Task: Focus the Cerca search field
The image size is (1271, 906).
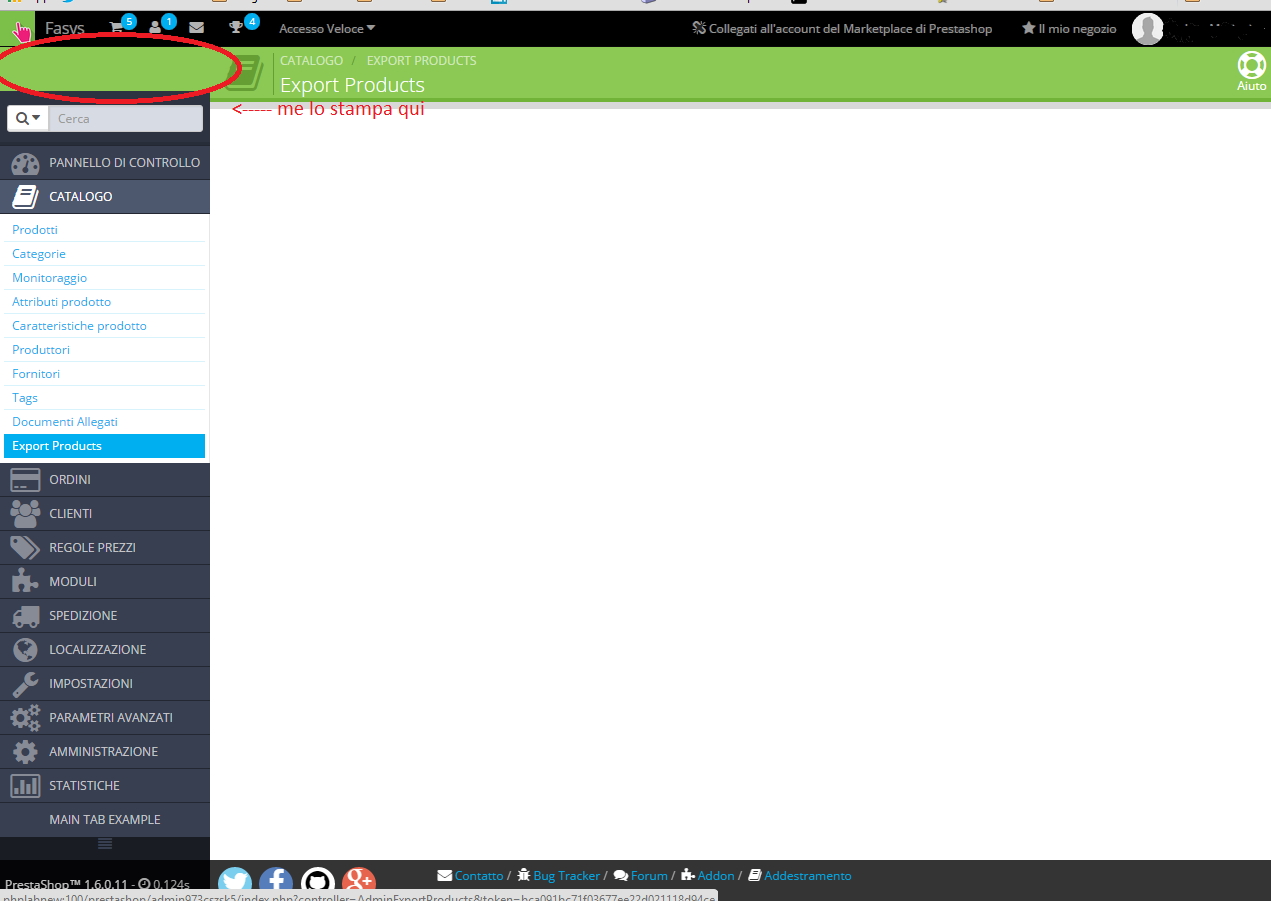Action: point(125,118)
